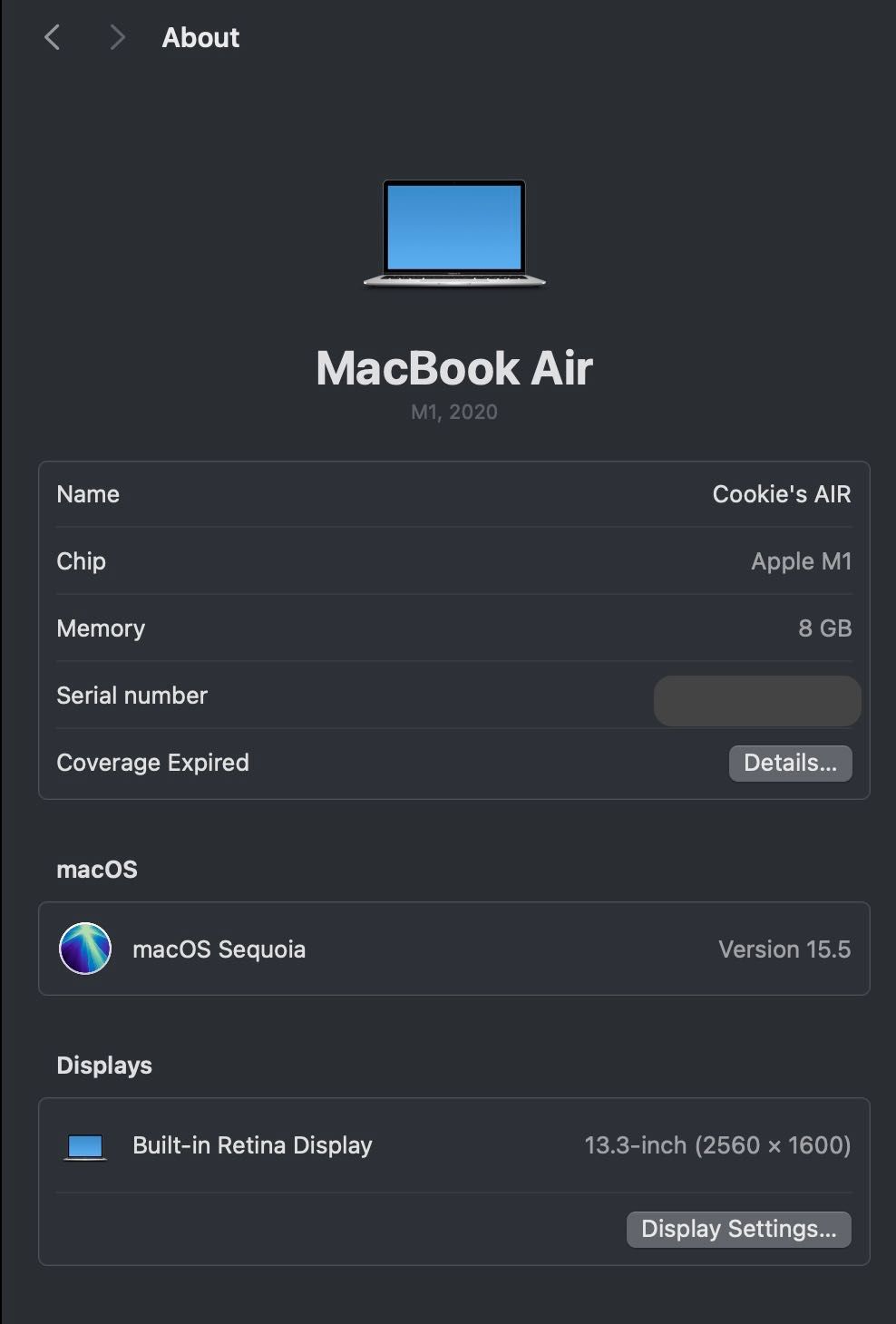
Task: Click the Chip row label
Action: tap(81, 561)
